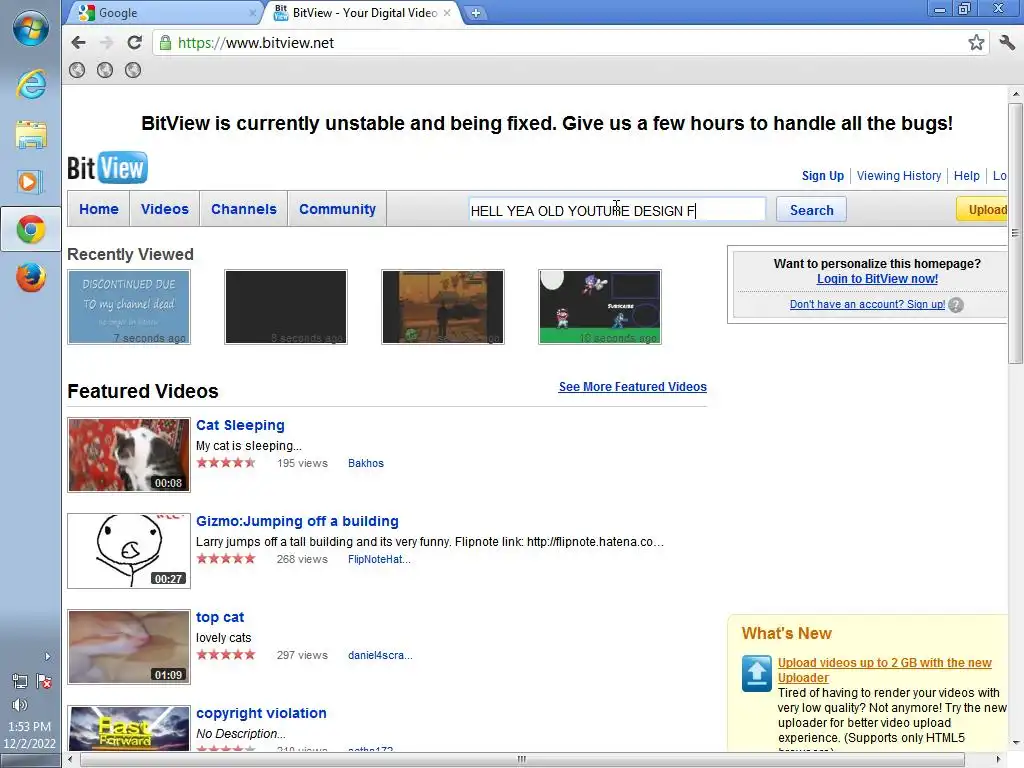Screen dimensions: 1024x768
Task: Click the first globe bookmark icon
Action: click(x=77, y=70)
